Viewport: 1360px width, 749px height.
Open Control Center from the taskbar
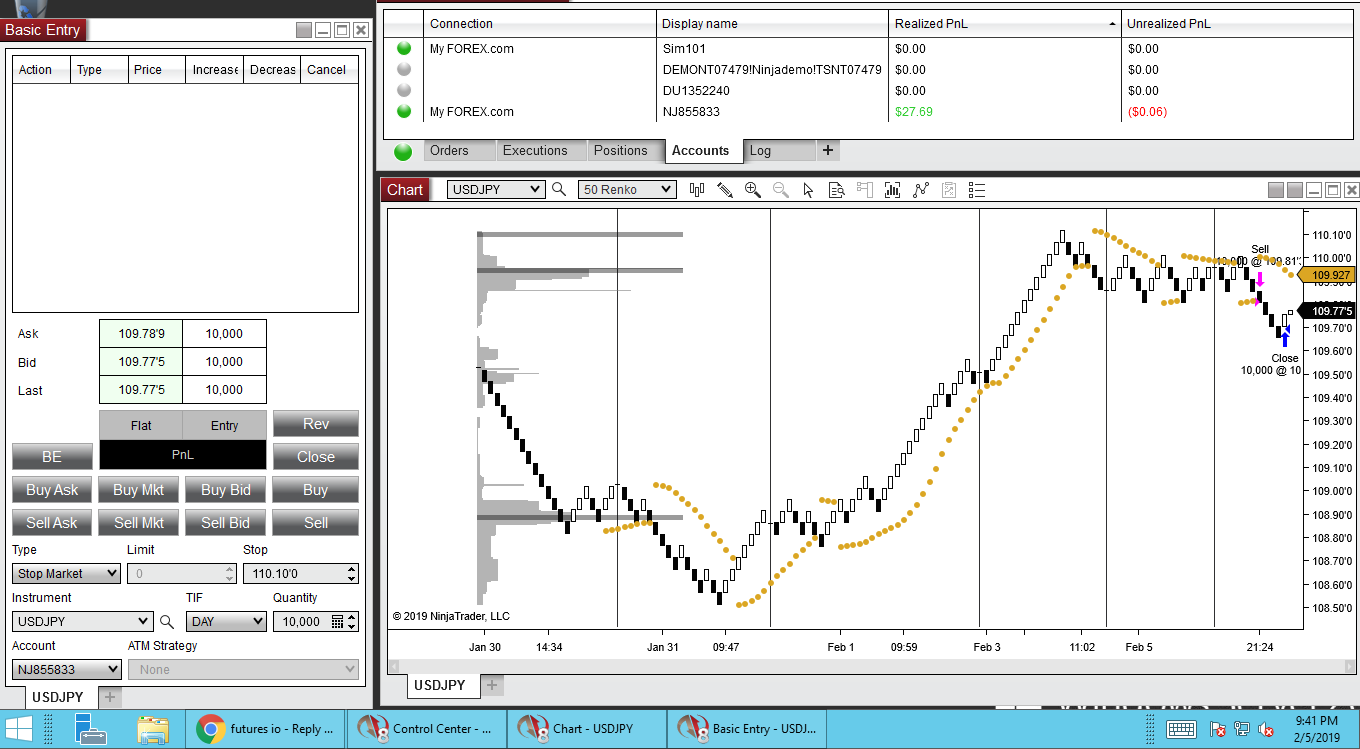point(428,729)
